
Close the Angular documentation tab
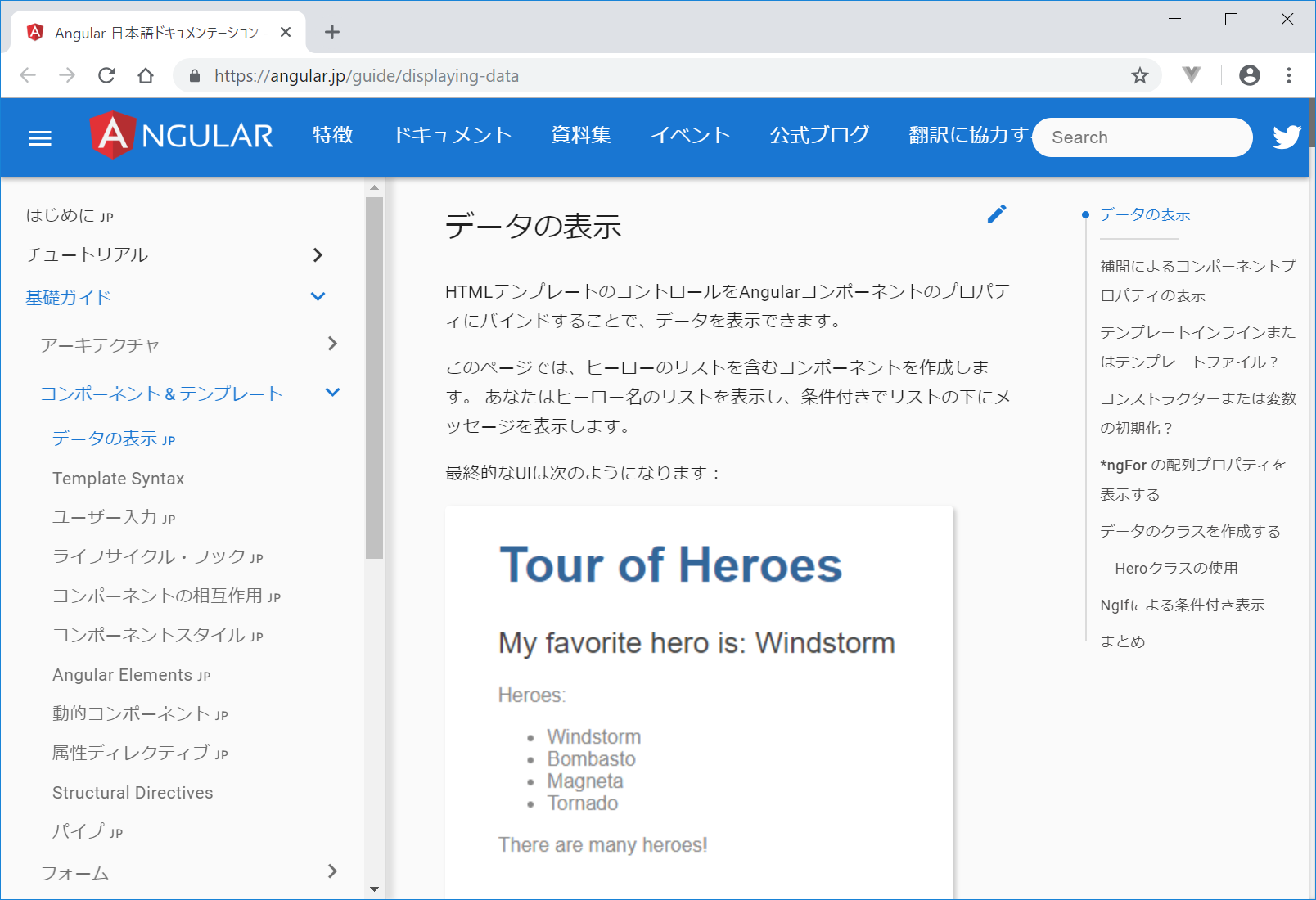[286, 32]
